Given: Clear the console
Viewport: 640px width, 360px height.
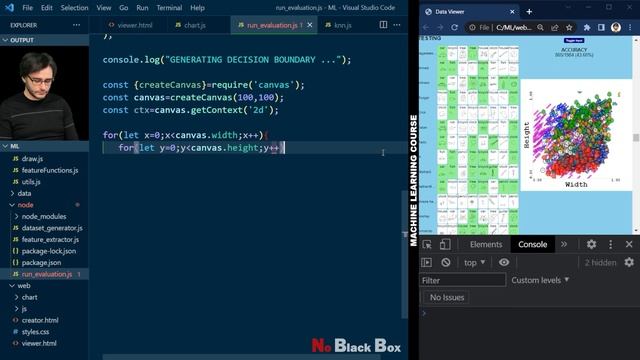Looking at the screenshot, I should tap(446, 262).
